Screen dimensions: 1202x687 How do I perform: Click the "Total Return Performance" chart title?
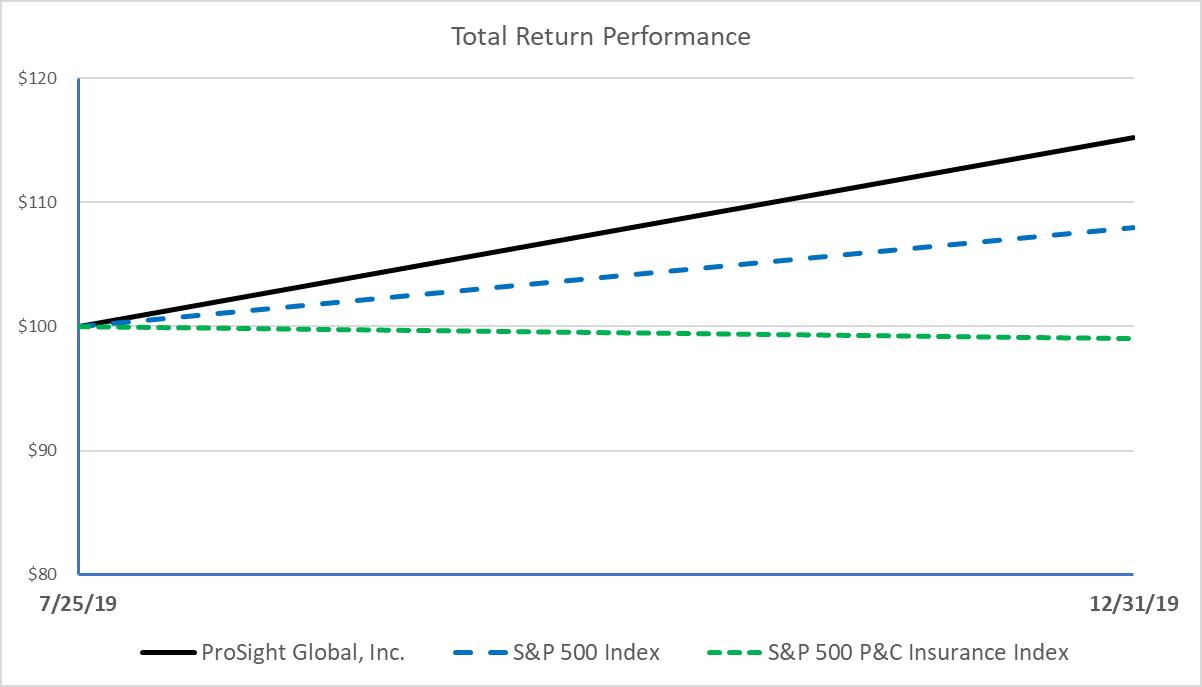[x=600, y=37]
